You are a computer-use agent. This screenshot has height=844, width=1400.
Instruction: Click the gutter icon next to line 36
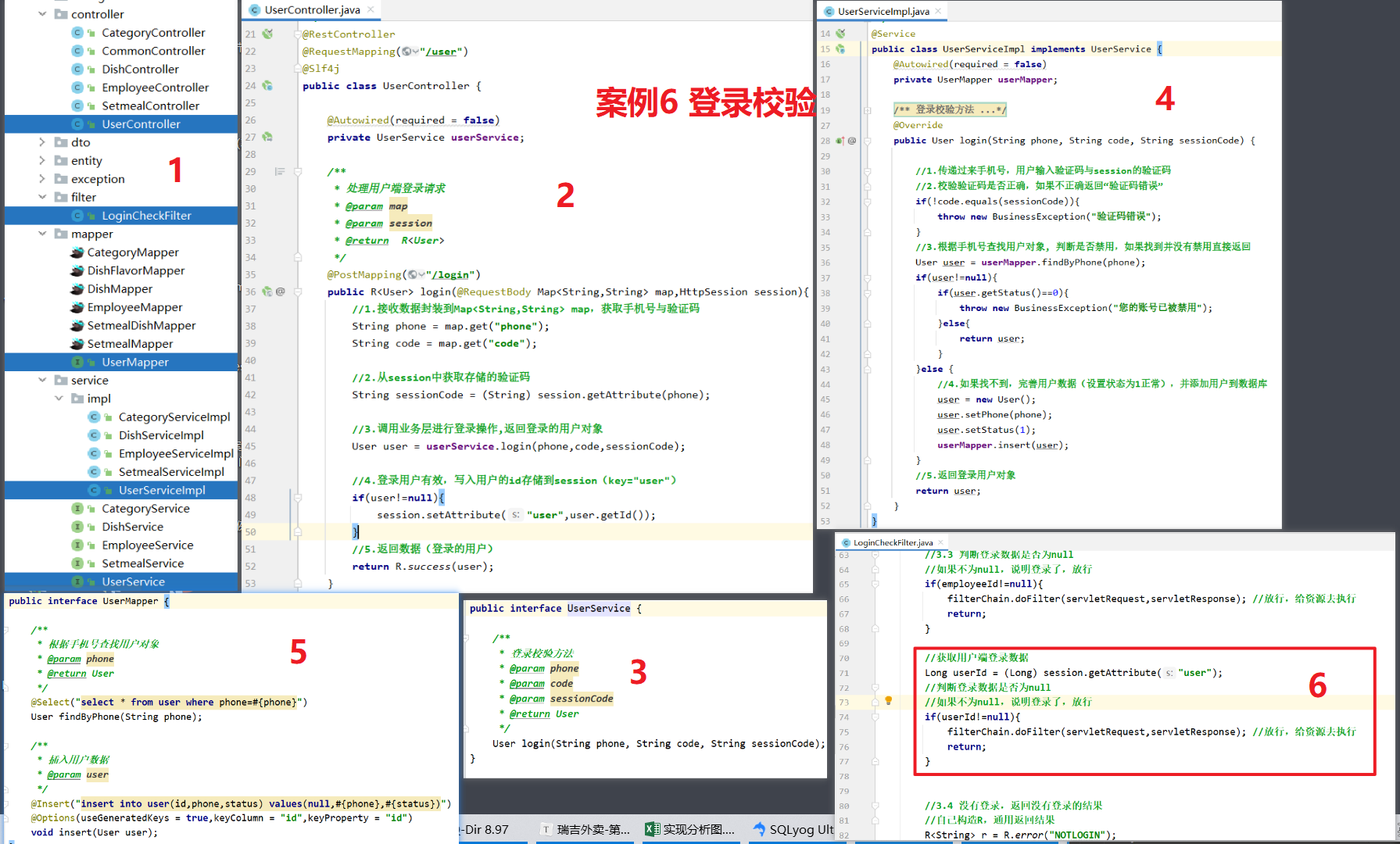point(267,291)
